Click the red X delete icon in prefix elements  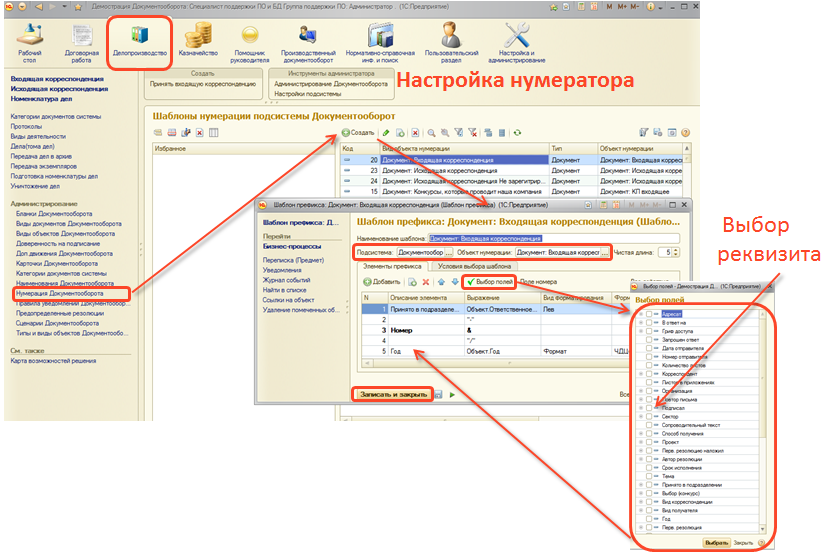click(425, 283)
